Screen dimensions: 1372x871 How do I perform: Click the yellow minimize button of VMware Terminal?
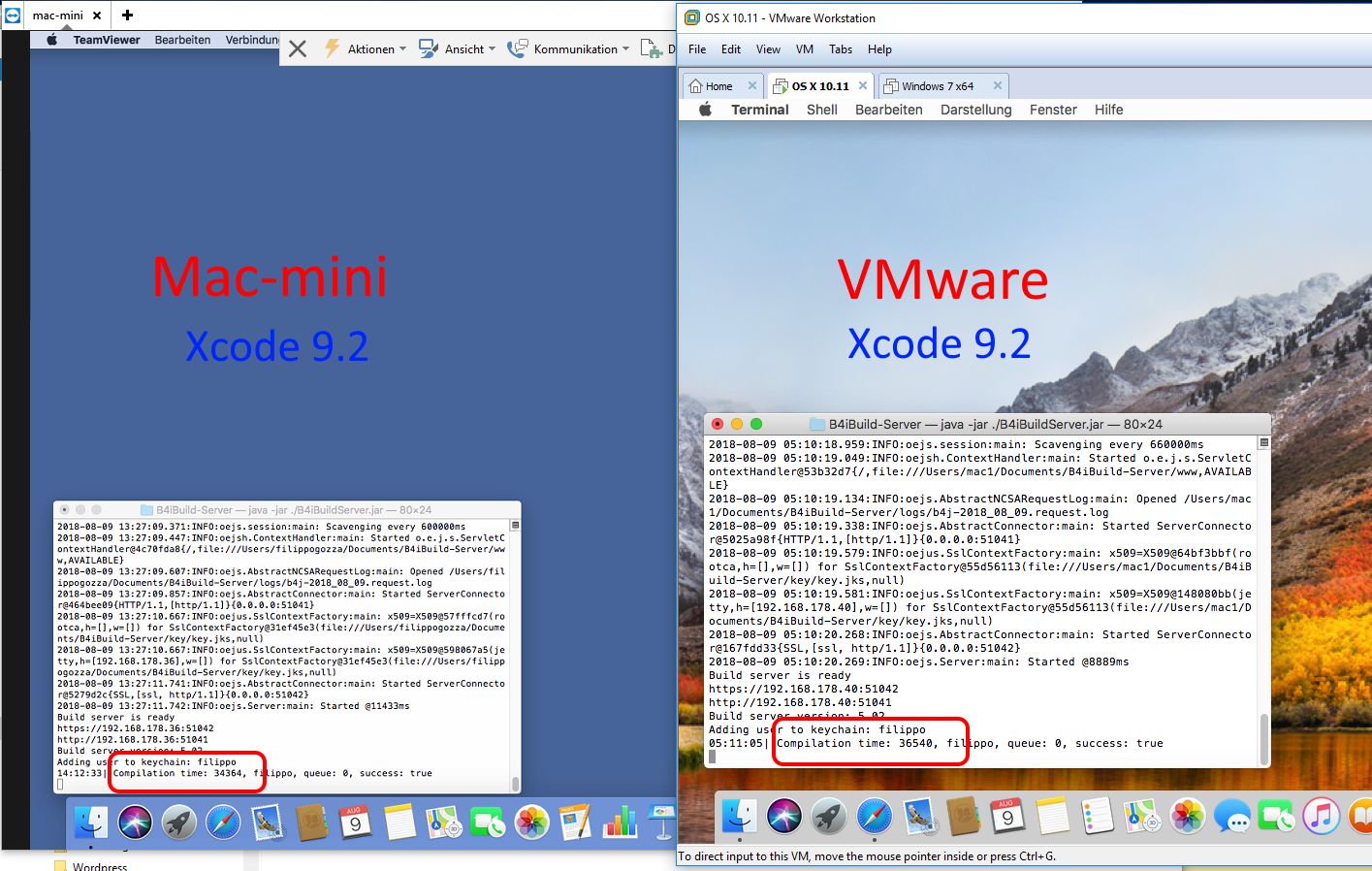pyautogui.click(x=737, y=424)
